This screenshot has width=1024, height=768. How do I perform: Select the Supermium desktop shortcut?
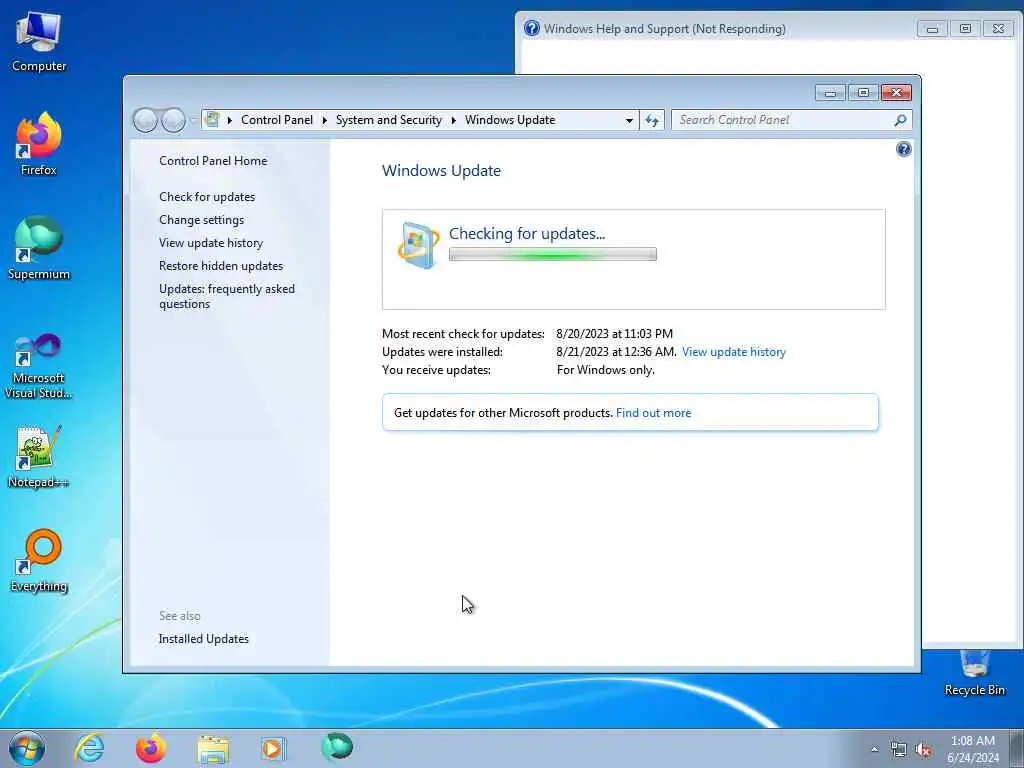[39, 248]
